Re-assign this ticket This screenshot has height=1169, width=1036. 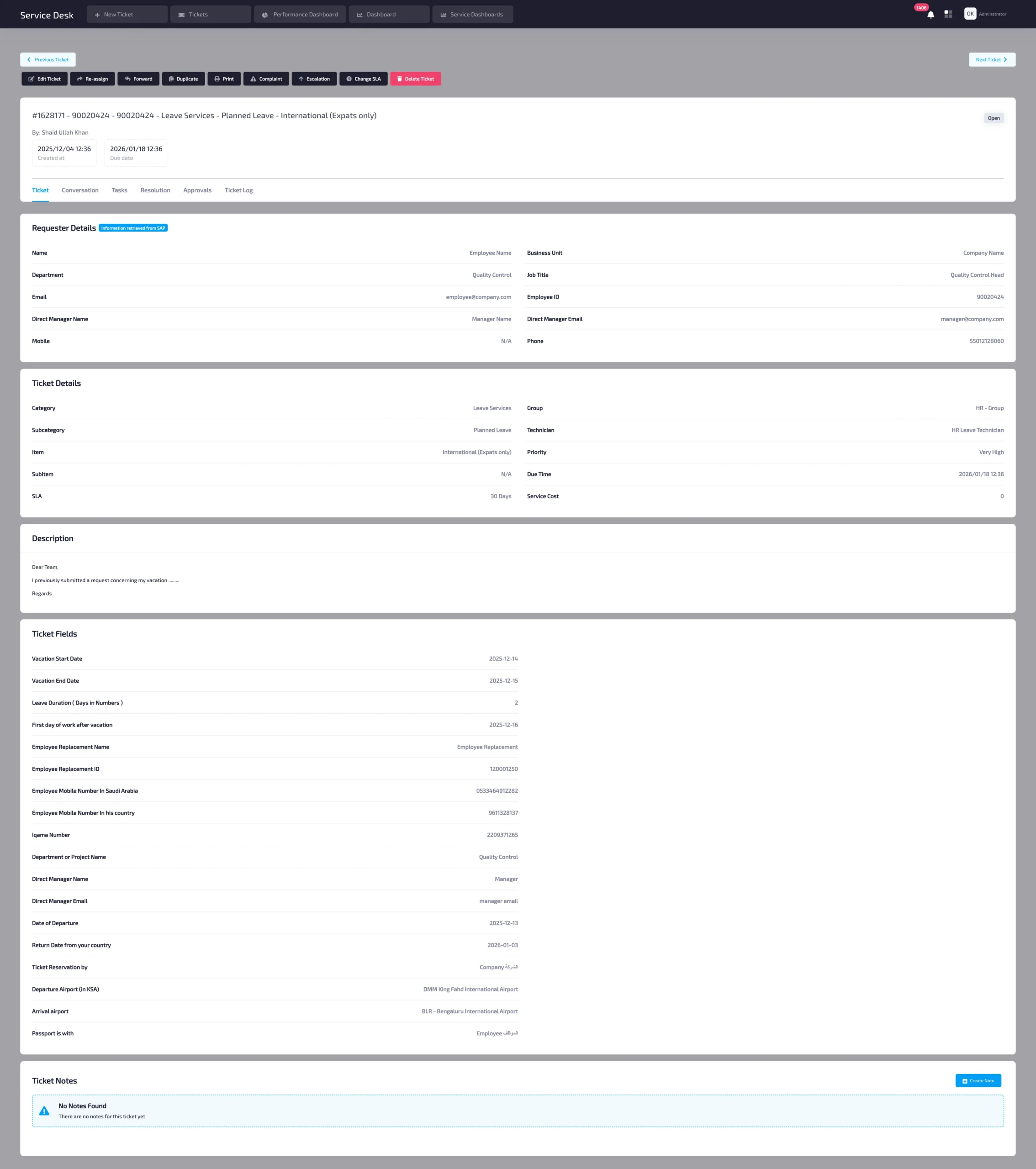click(93, 79)
